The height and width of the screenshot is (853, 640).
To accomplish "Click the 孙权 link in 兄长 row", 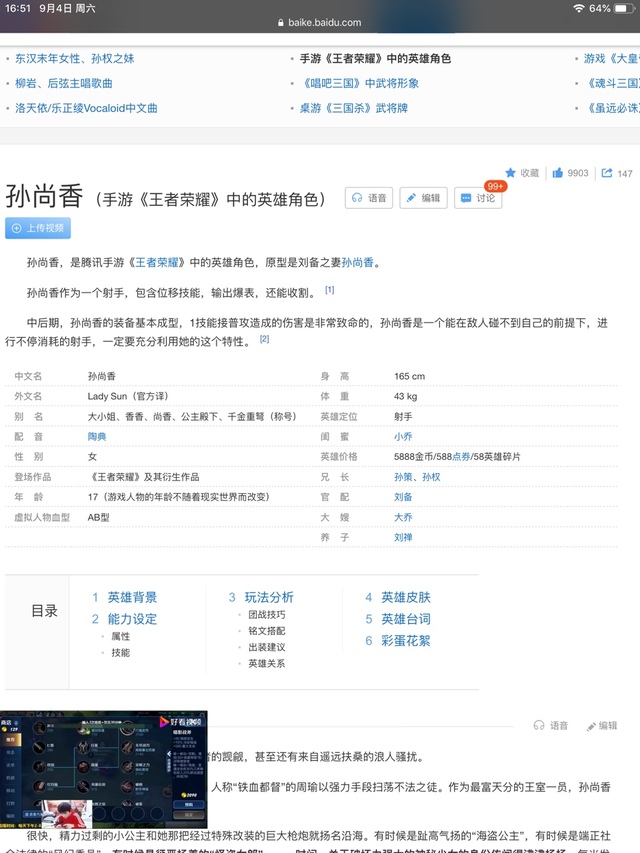I will [432, 477].
